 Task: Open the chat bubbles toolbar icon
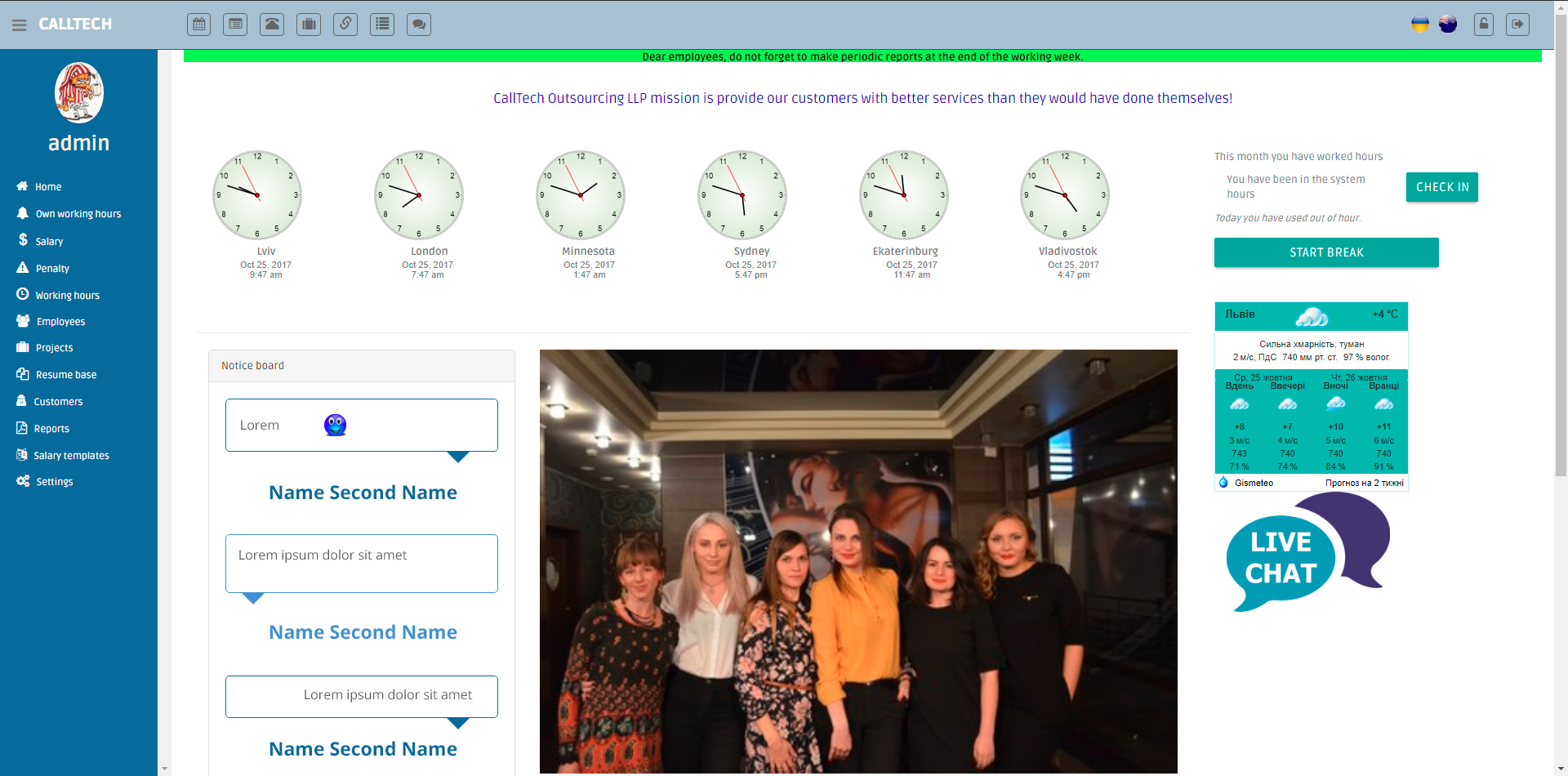419,25
